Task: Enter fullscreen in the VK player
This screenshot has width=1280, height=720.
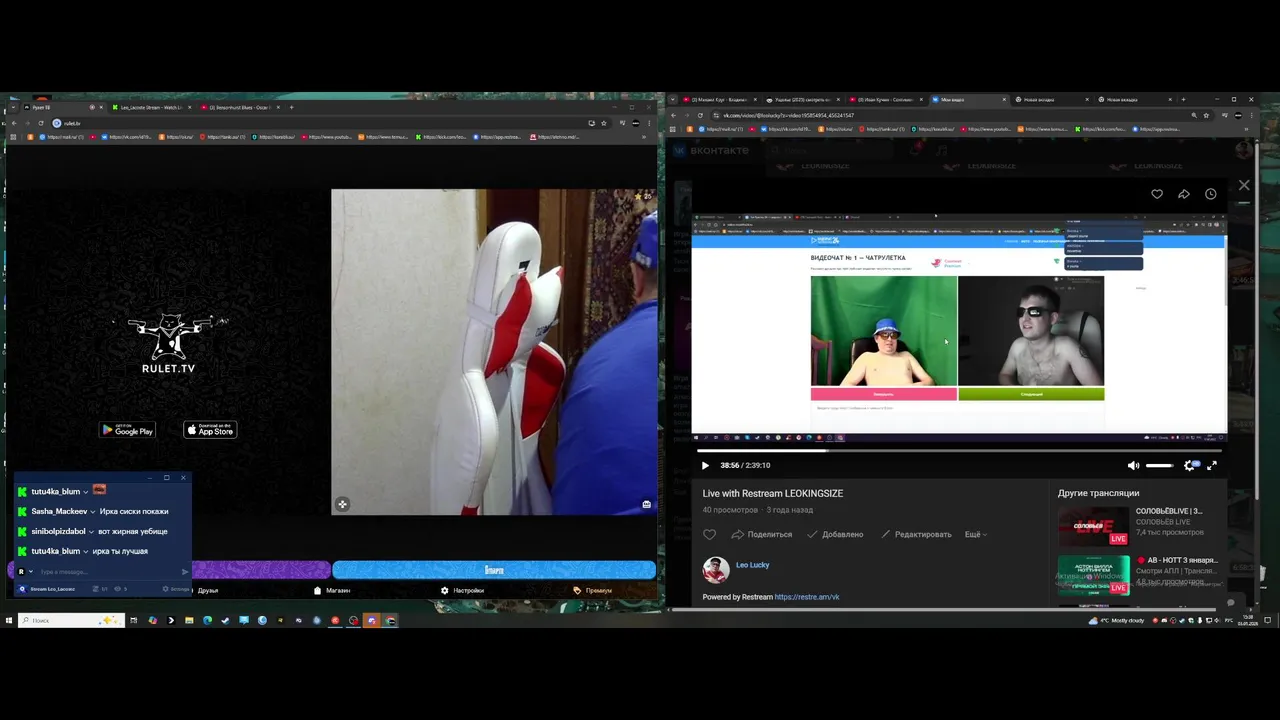Action: 1212,465
